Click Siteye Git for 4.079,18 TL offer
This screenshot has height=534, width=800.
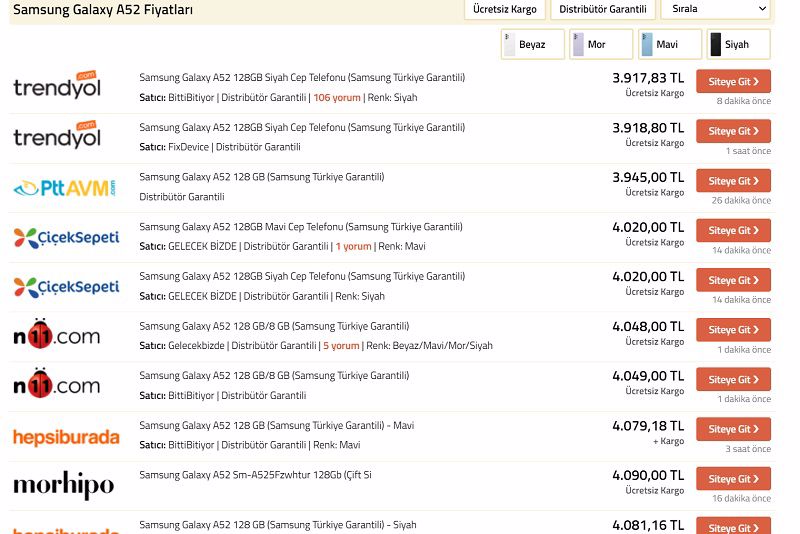[733, 429]
